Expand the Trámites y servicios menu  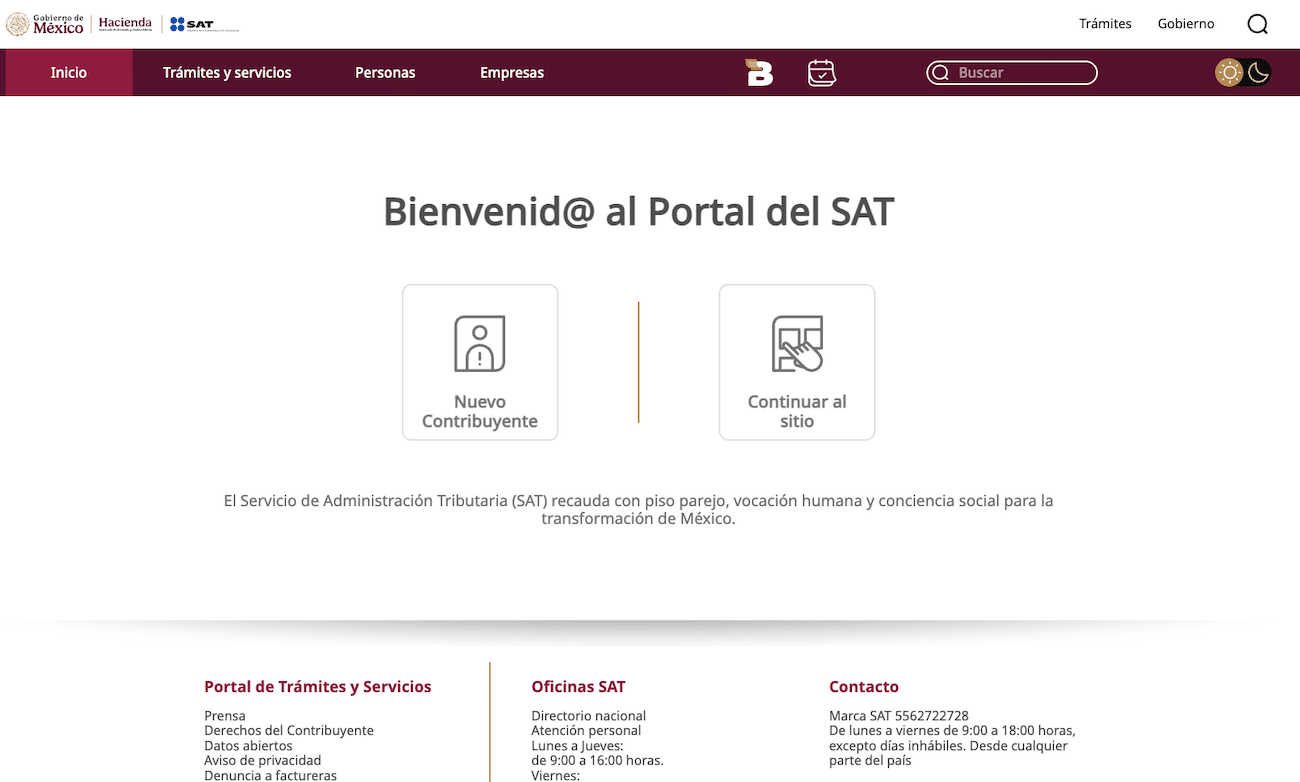(227, 73)
